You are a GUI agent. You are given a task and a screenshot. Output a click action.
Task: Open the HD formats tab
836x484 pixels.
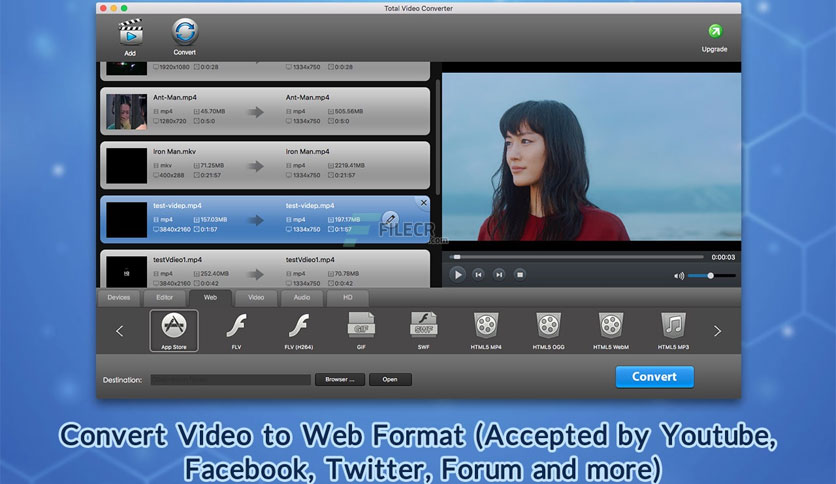[x=348, y=298]
